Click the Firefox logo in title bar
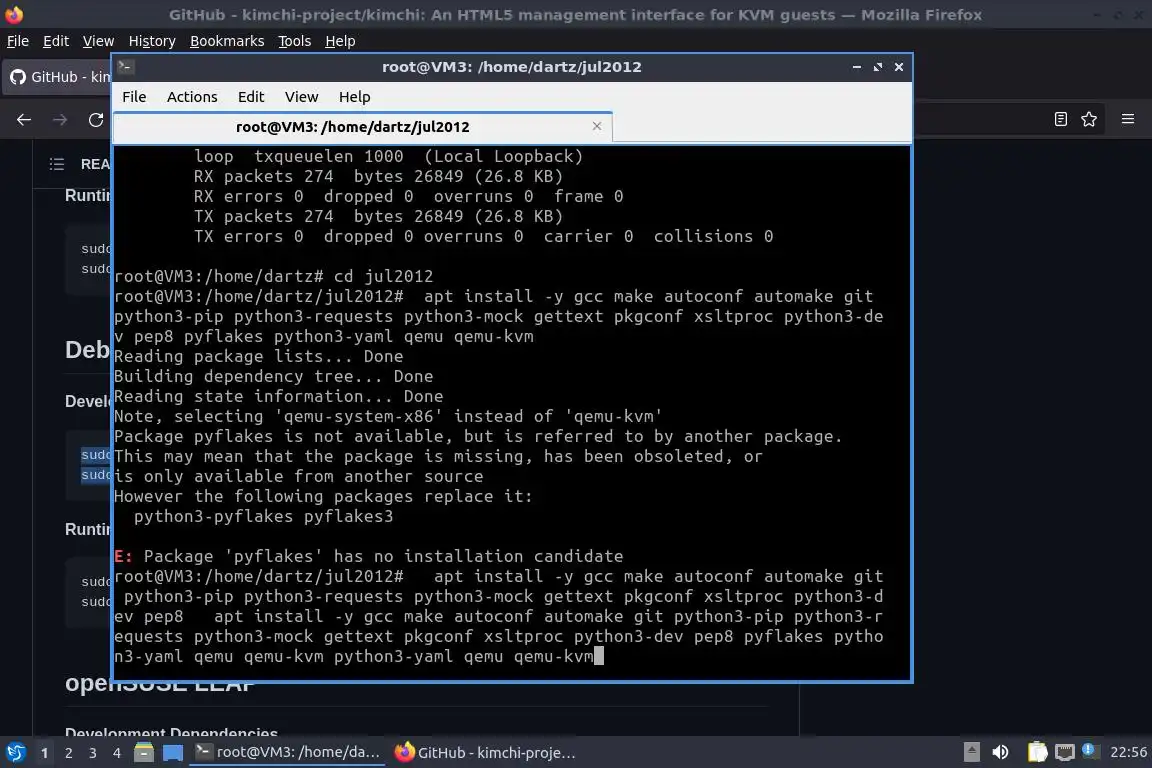1152x768 pixels. 14,14
